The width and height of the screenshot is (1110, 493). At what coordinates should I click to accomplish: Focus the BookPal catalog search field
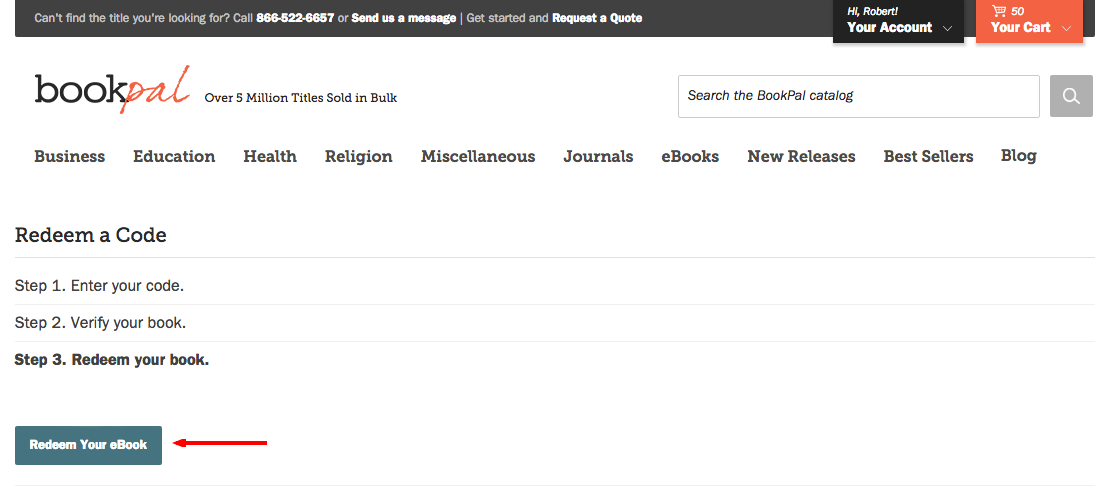point(859,96)
